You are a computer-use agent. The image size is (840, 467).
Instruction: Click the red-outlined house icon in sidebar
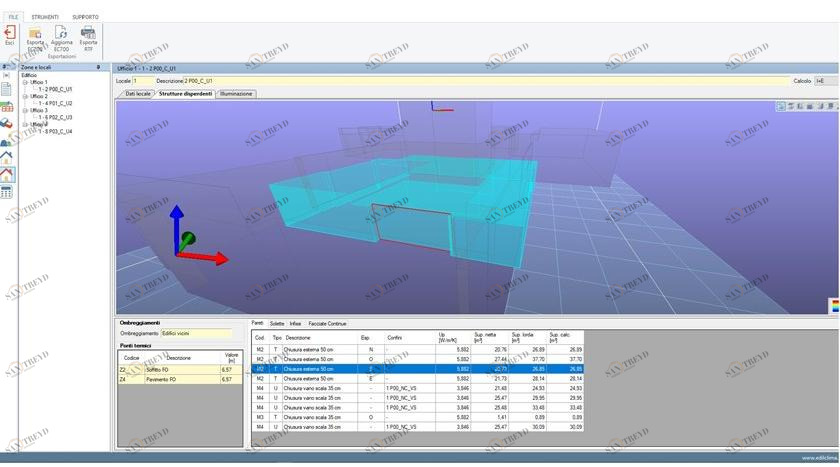[x=7, y=173]
